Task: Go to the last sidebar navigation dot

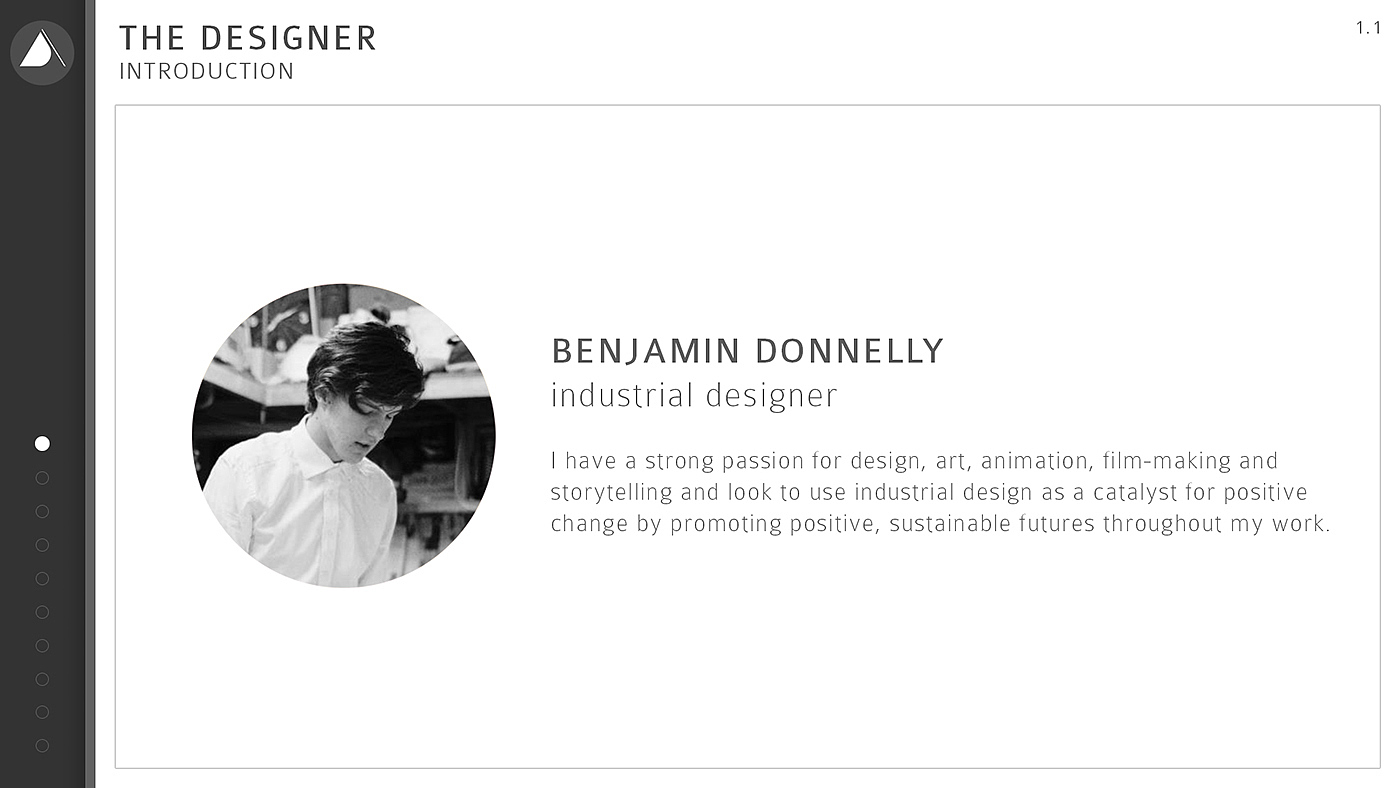Action: 42,745
